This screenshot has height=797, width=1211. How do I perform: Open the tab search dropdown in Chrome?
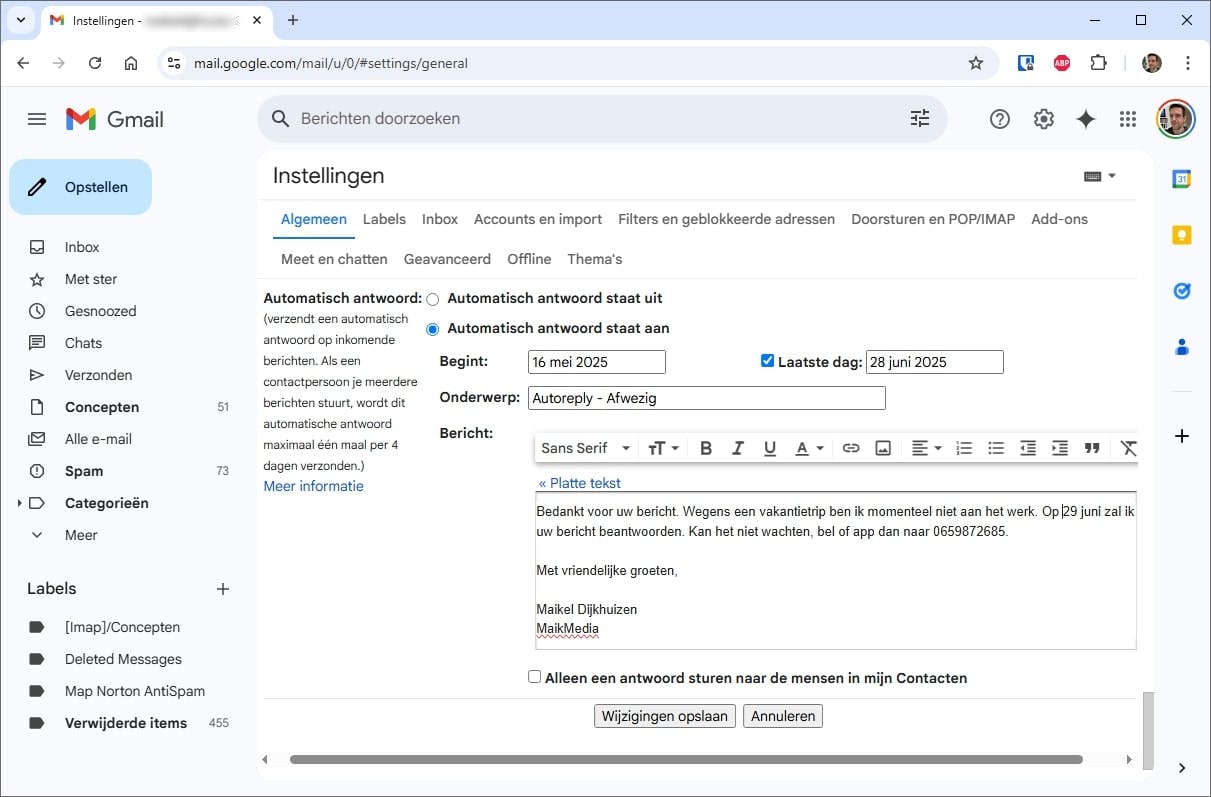(21, 20)
